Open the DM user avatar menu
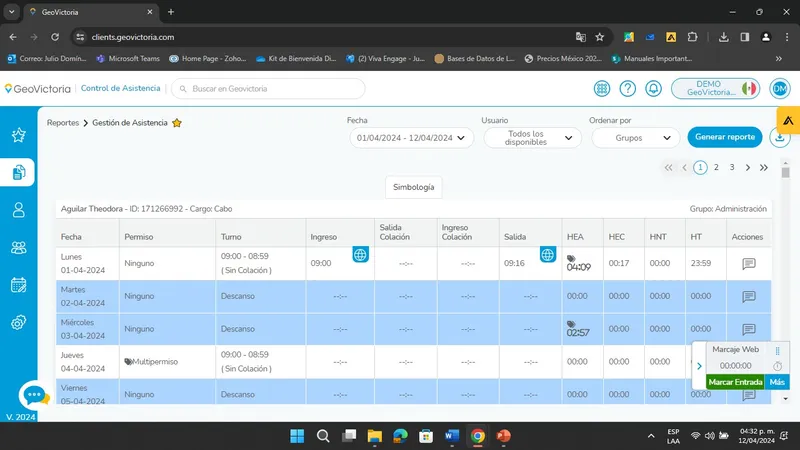This screenshot has width=800, height=450. click(x=780, y=88)
